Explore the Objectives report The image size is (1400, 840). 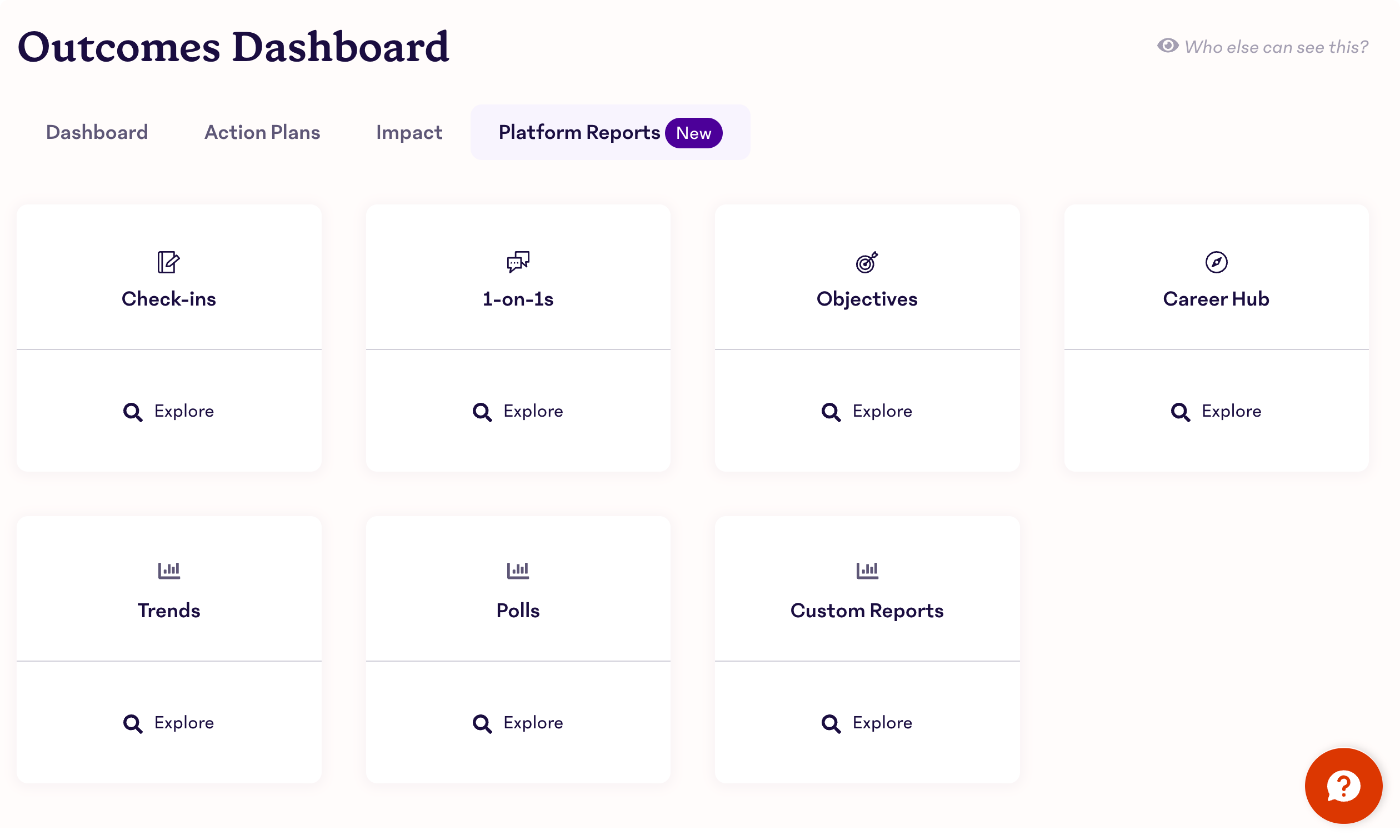pyautogui.click(x=867, y=410)
